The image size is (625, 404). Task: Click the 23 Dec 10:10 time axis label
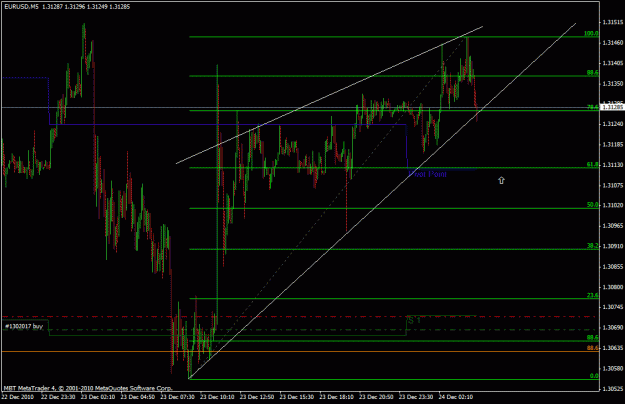pyautogui.click(x=217, y=397)
